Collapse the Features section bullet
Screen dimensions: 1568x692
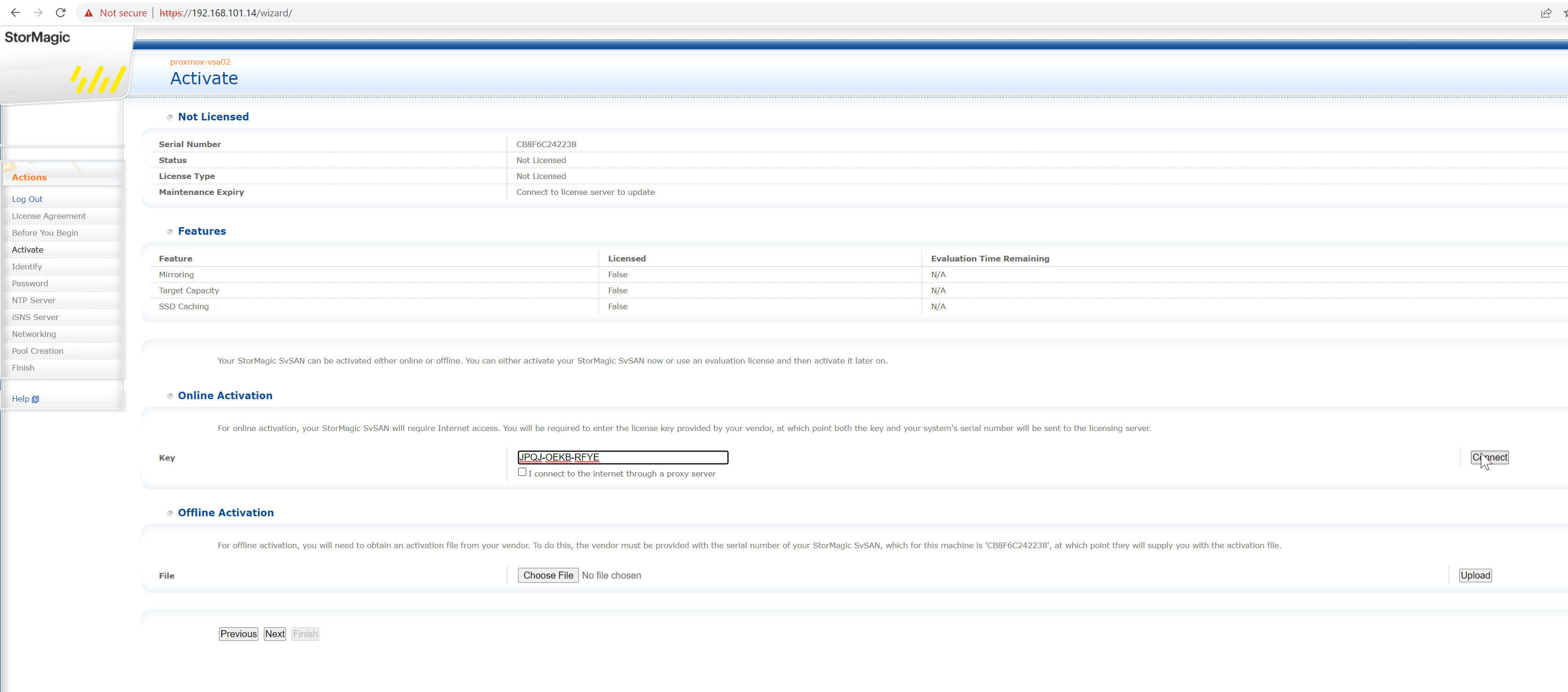[x=170, y=232]
